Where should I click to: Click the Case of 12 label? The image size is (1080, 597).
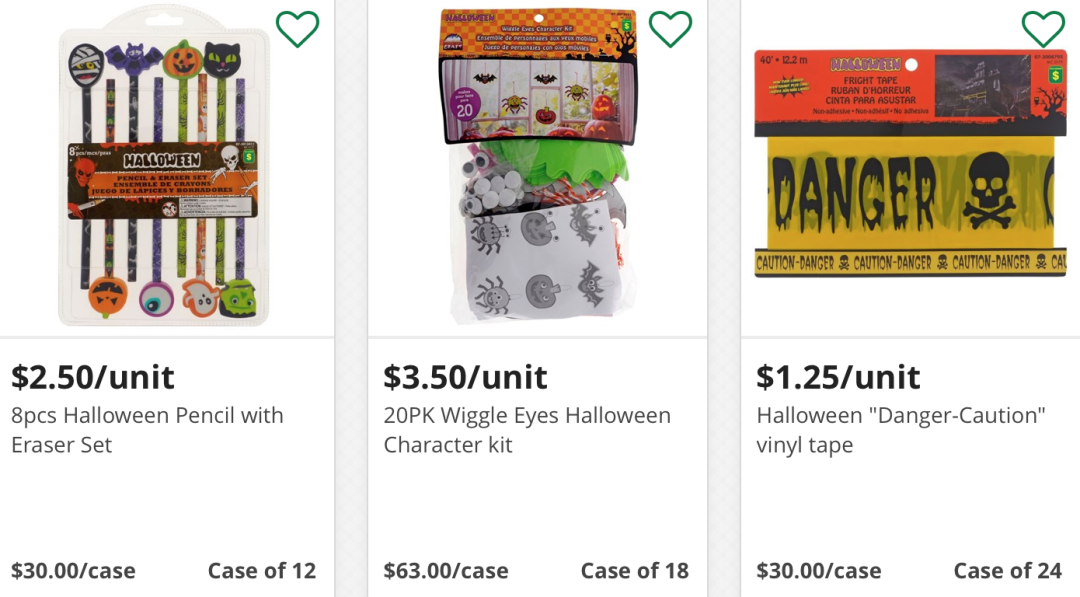pyautogui.click(x=262, y=571)
